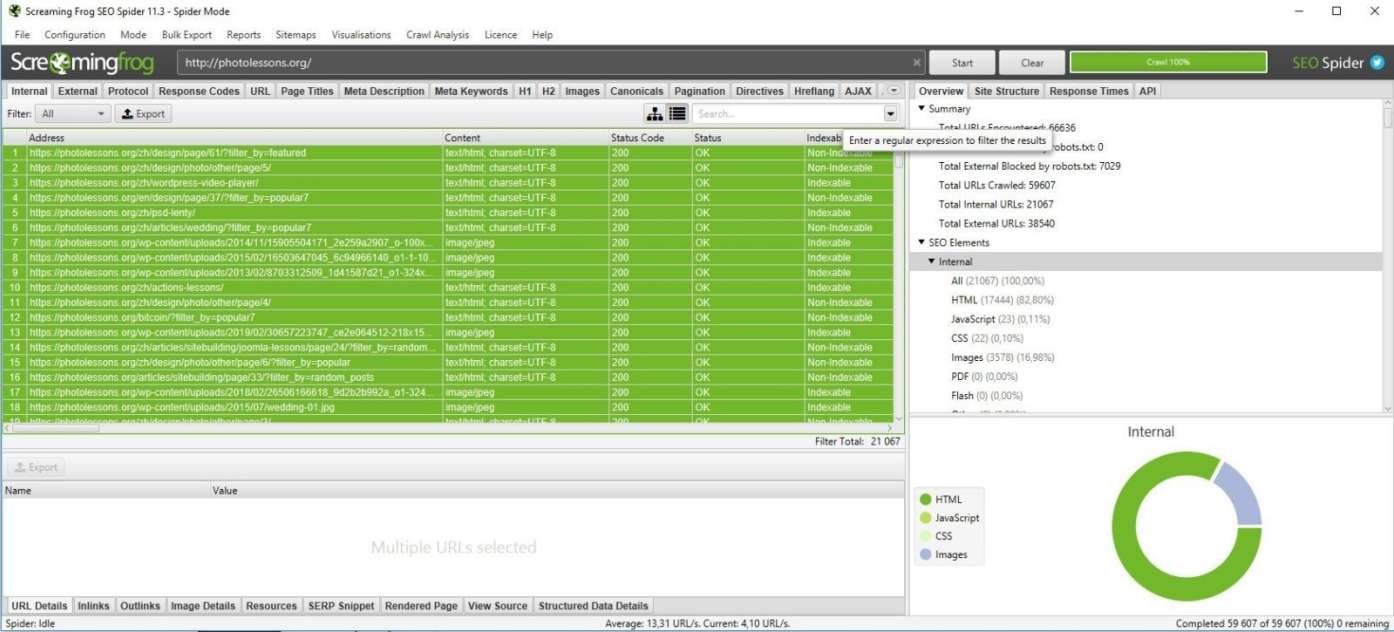This screenshot has height=632, width=1394.
Task: Open the Structured Data Details tab
Action: [593, 606]
